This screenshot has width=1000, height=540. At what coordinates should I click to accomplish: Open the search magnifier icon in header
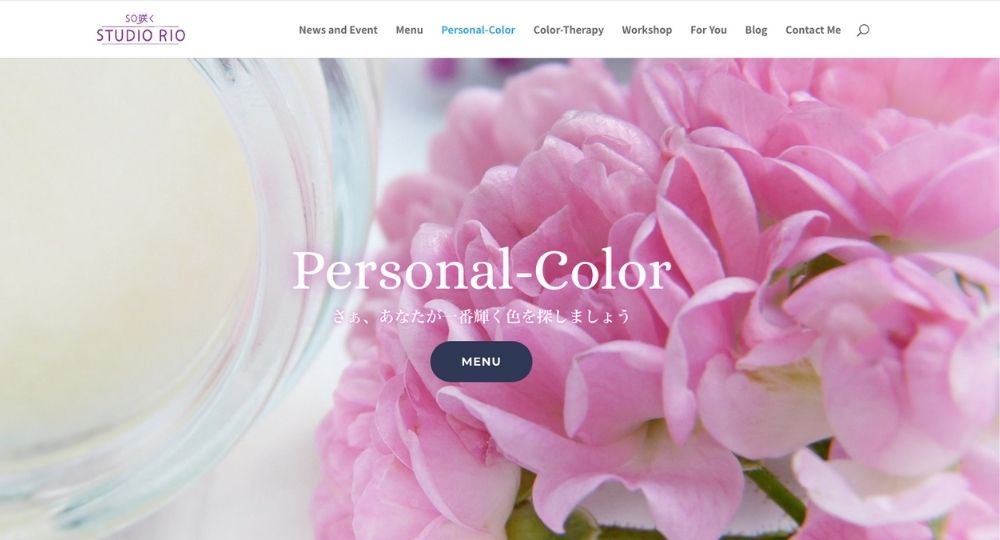tap(862, 30)
